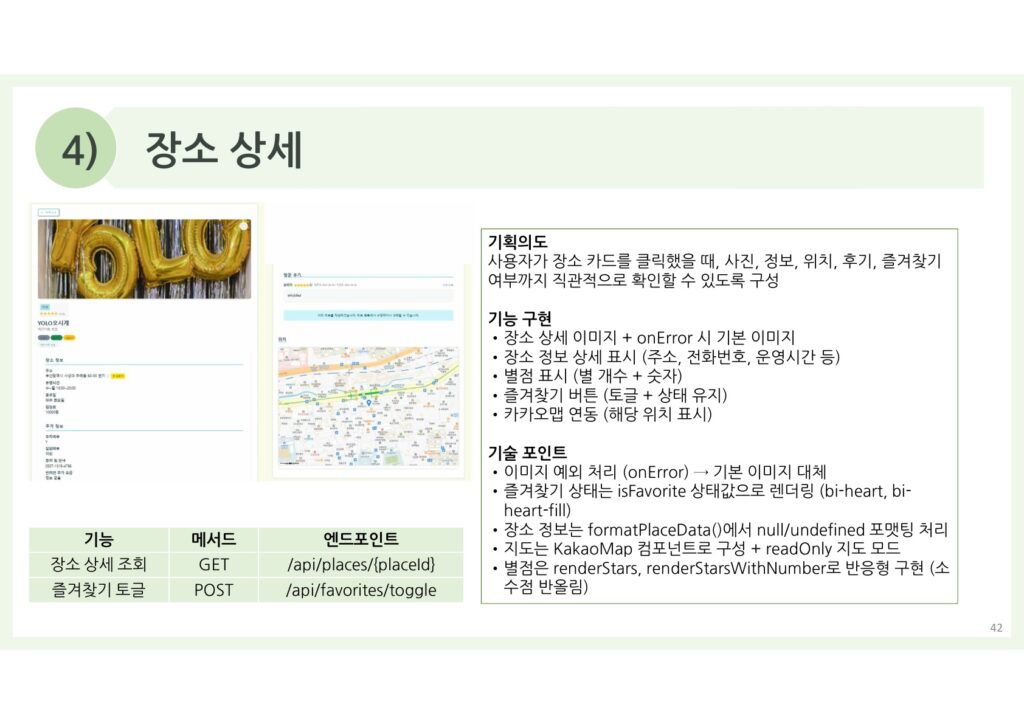
Task: Click the /api/places/{placeId} endpoint cell
Action: pos(361,565)
